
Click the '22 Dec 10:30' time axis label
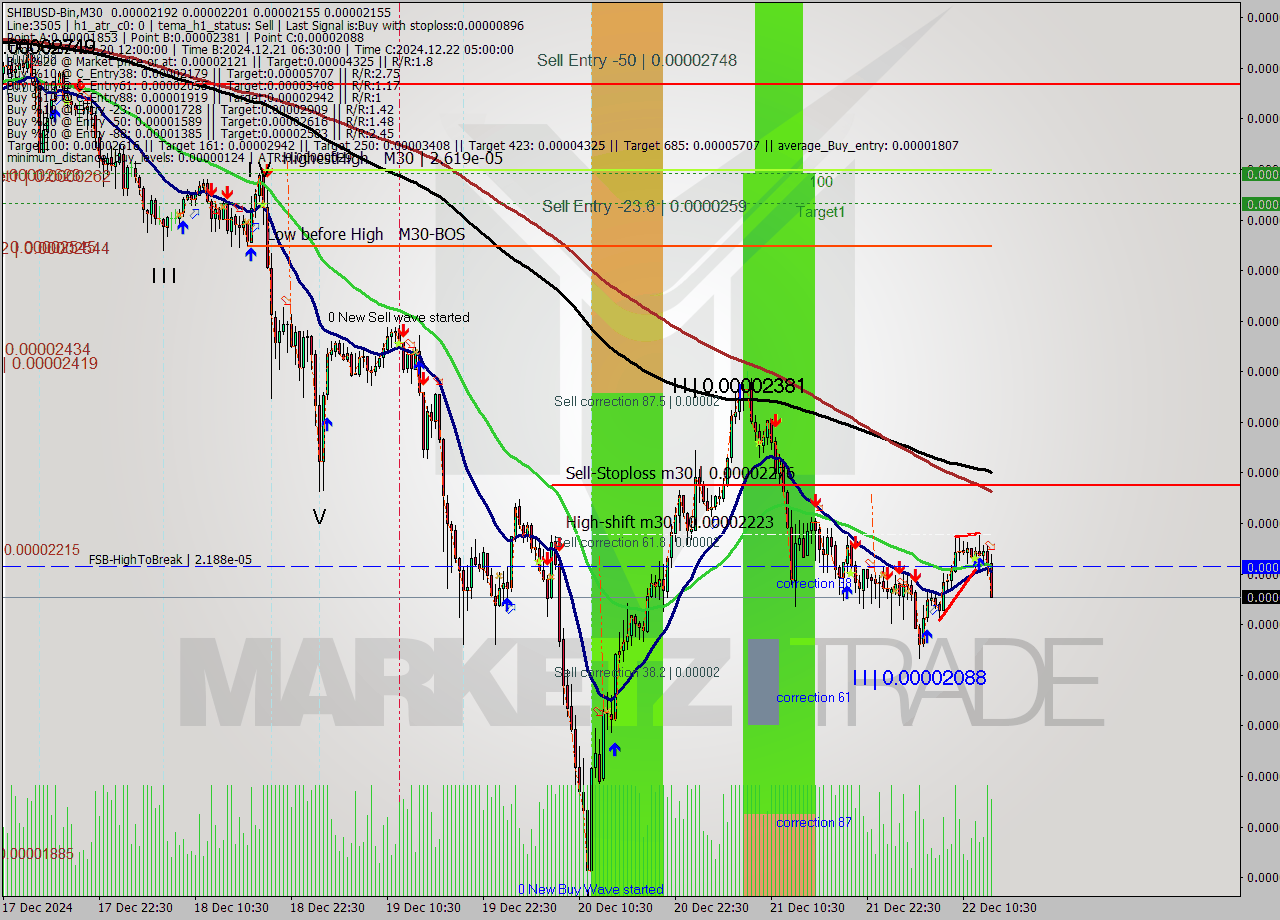coord(999,908)
